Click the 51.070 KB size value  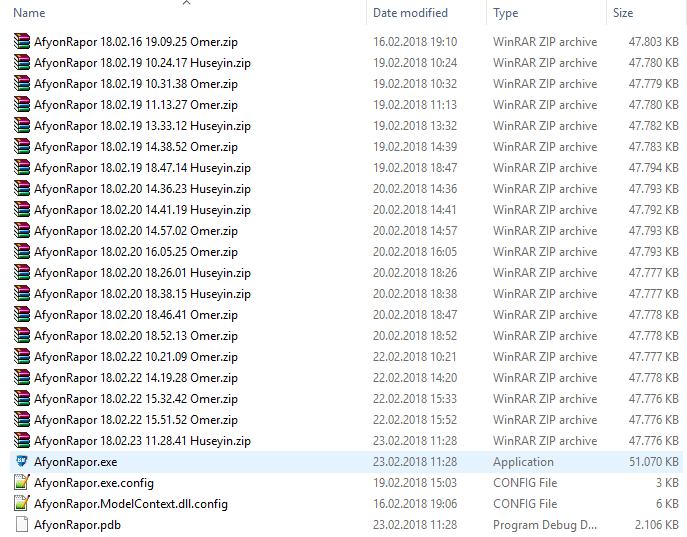point(654,462)
